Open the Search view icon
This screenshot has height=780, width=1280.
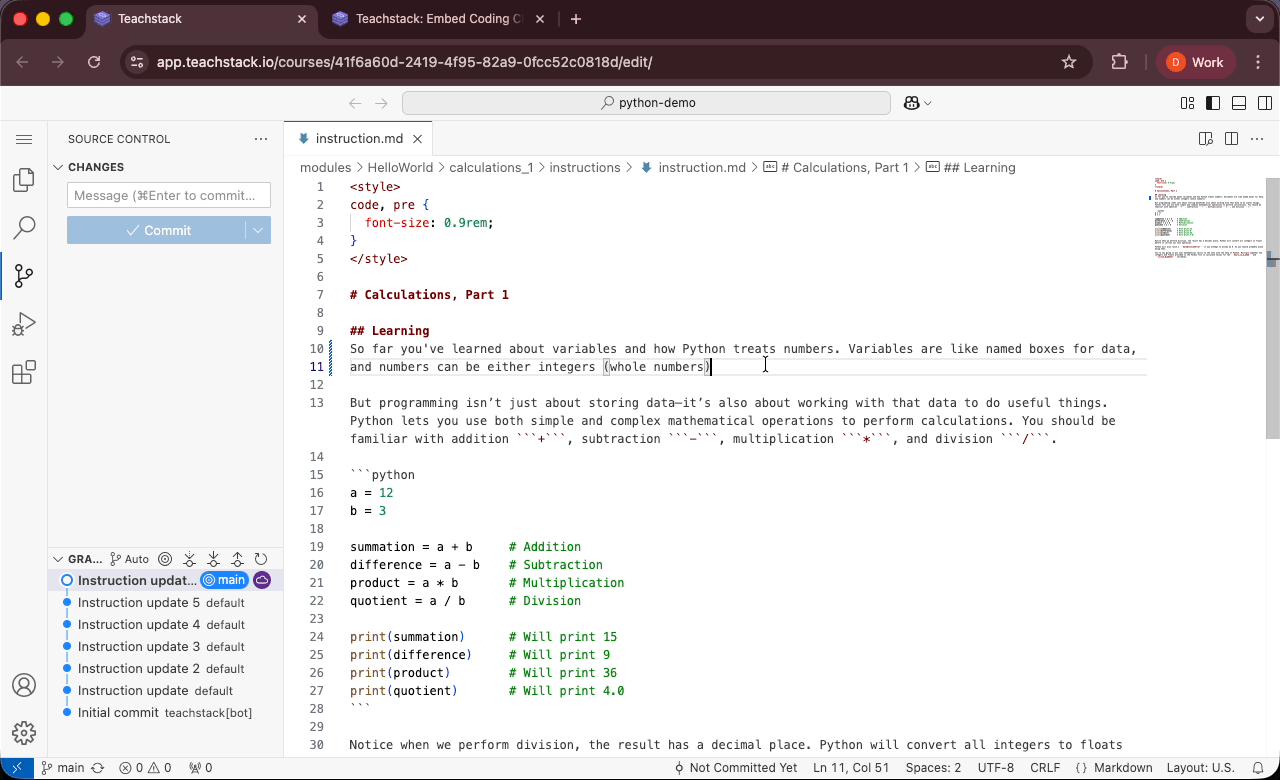click(24, 228)
